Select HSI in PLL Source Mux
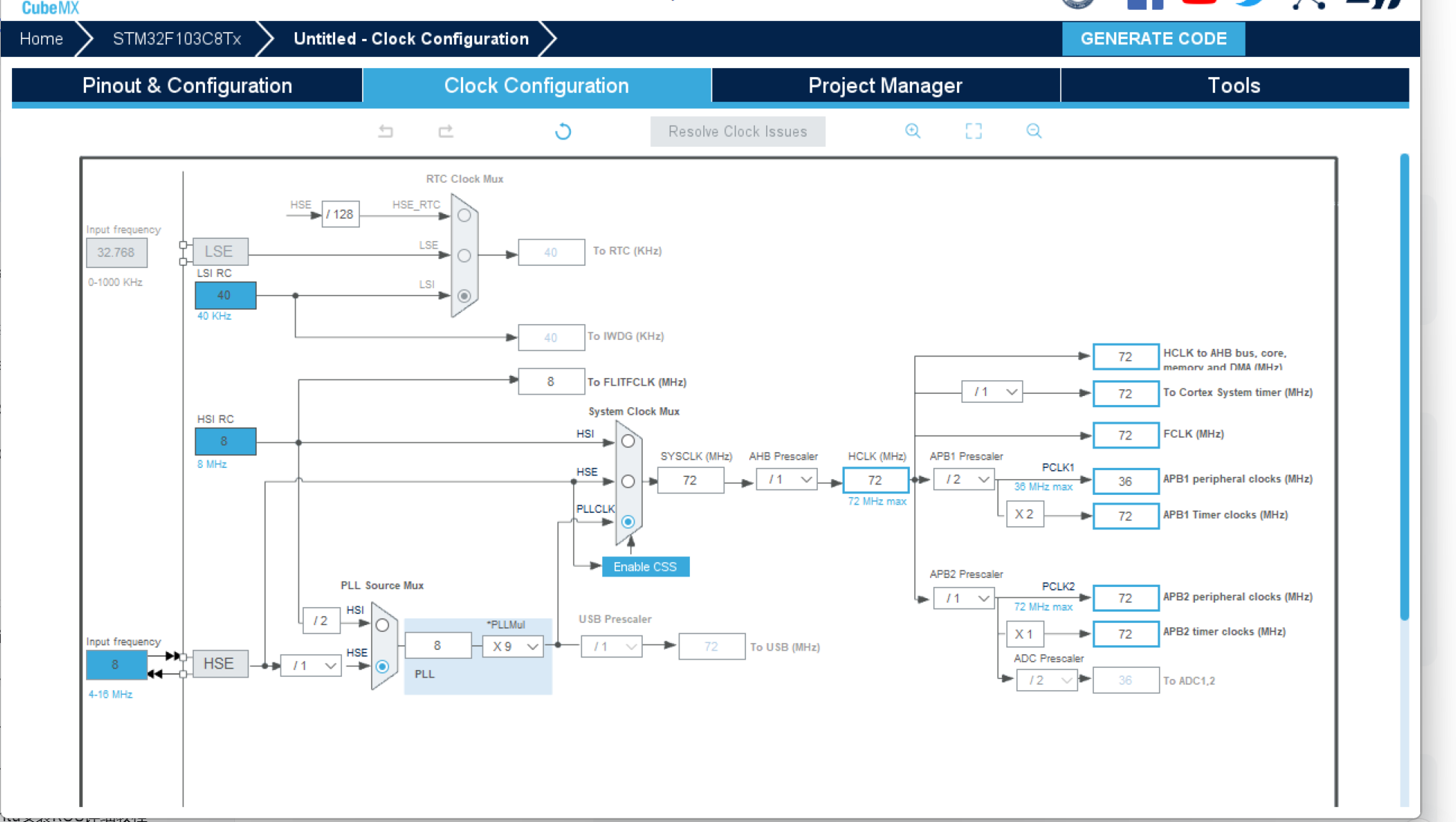Viewport: 1456px width, 822px height. tap(382, 625)
